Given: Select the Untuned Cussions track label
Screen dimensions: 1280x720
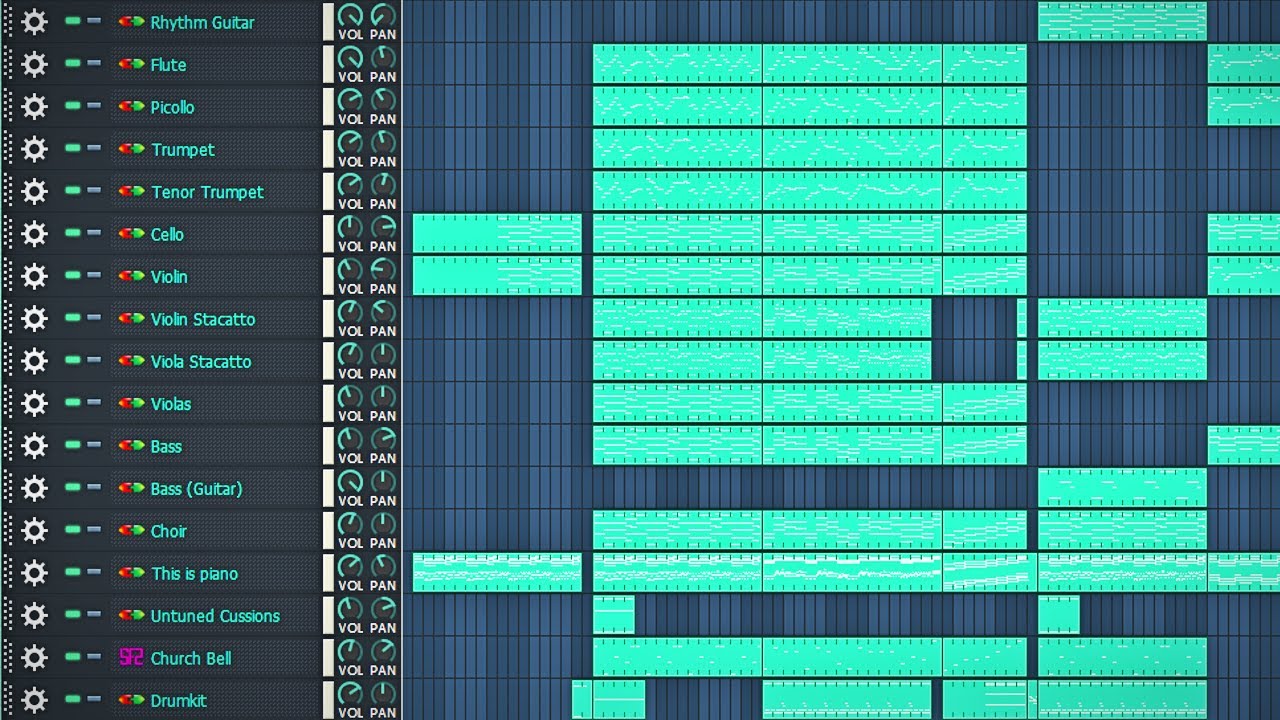Looking at the screenshot, I should pyautogui.click(x=215, y=616).
